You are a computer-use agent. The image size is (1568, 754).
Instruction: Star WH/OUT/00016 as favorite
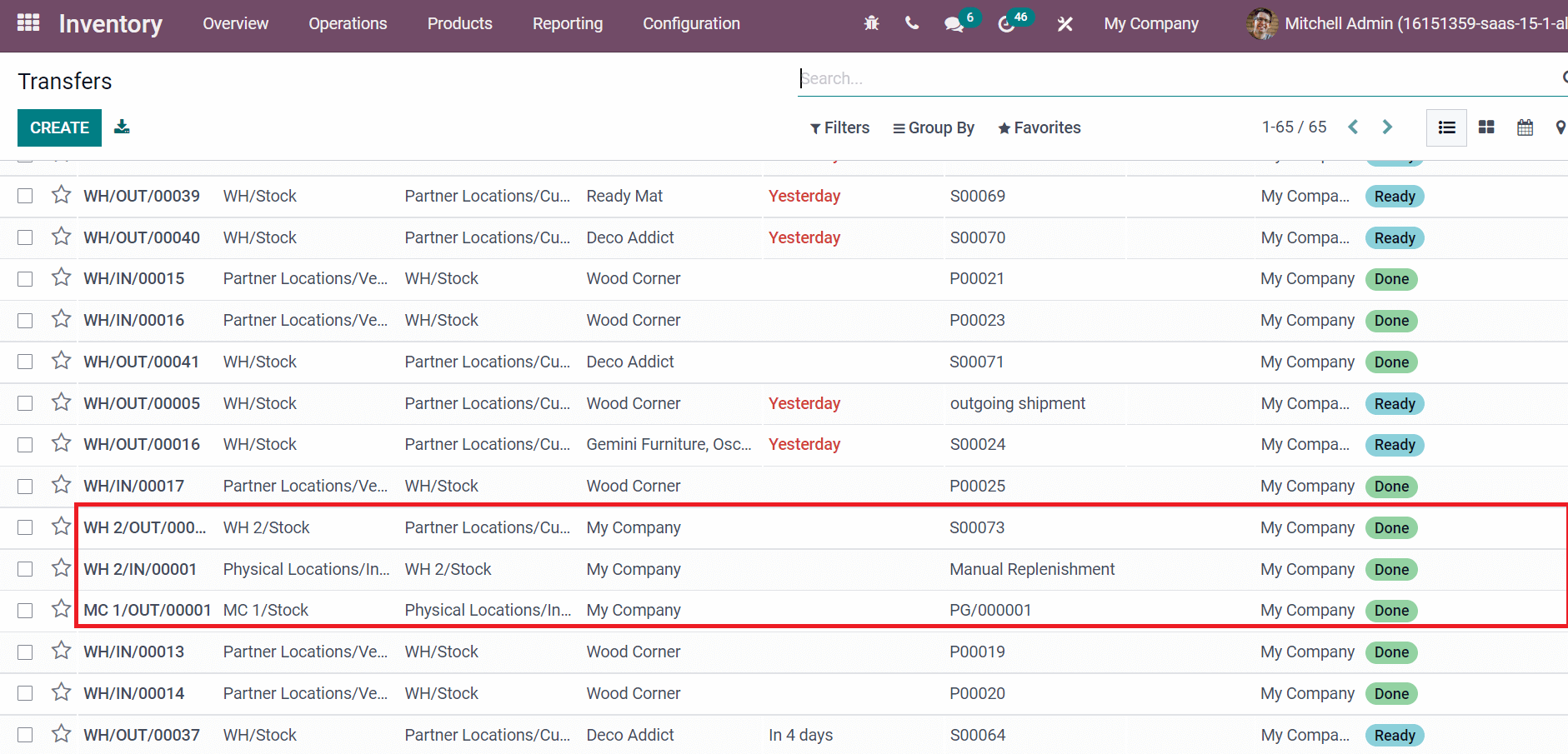pyautogui.click(x=61, y=443)
